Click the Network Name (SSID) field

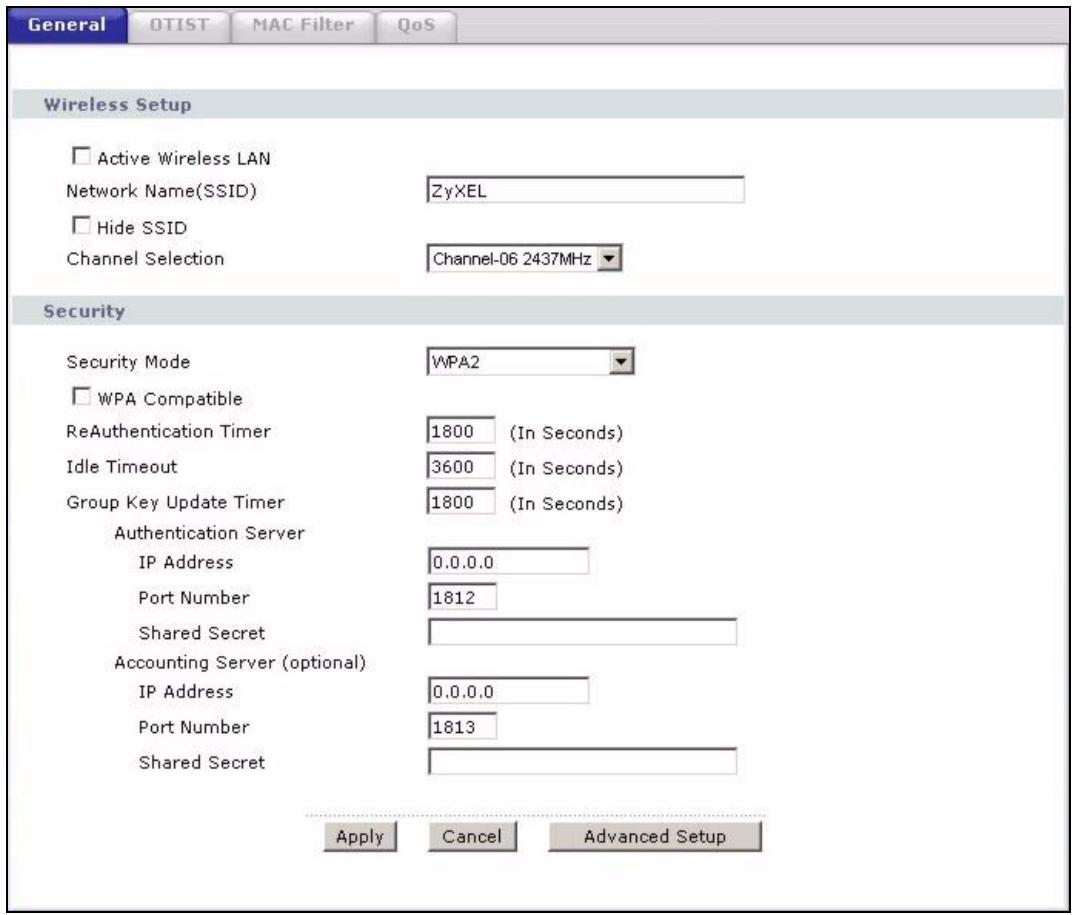point(585,191)
